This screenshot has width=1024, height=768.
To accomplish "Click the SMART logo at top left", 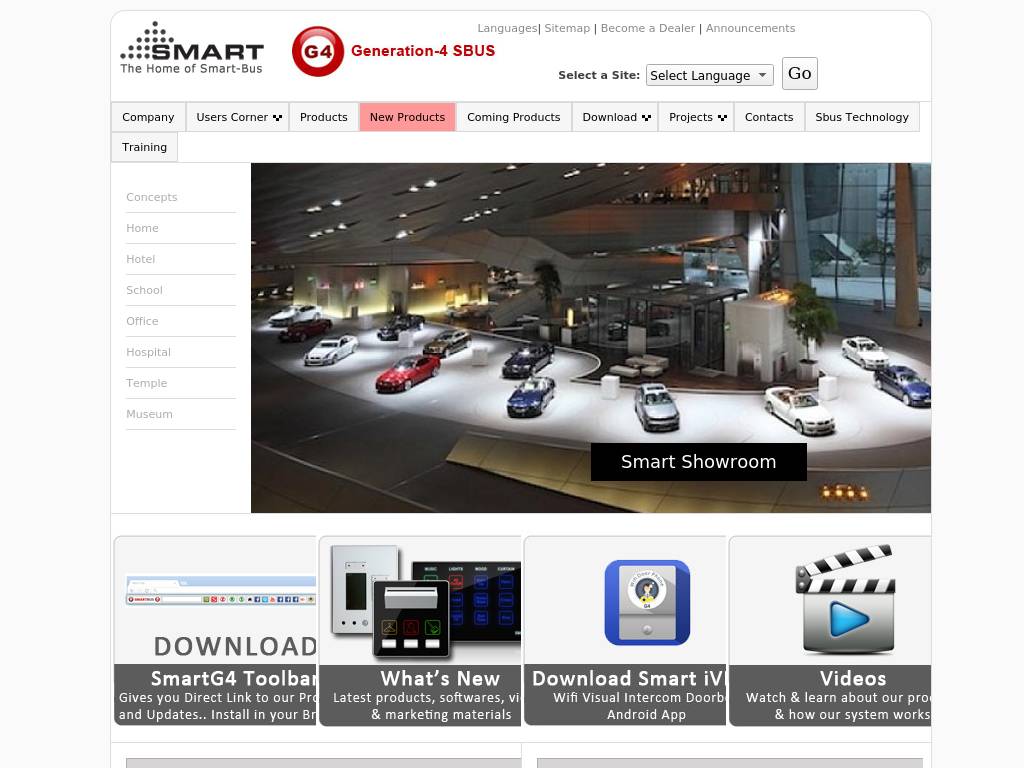I will [191, 48].
